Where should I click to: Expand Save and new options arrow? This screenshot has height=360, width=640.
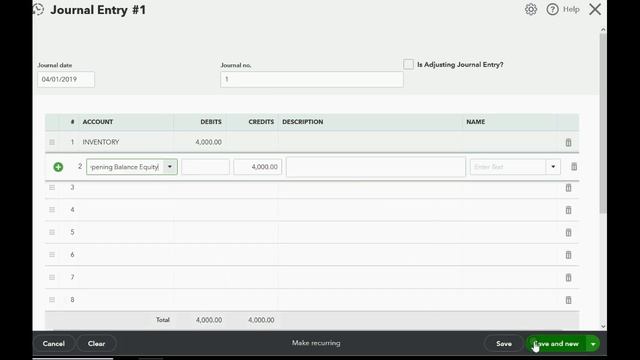pyautogui.click(x=593, y=344)
